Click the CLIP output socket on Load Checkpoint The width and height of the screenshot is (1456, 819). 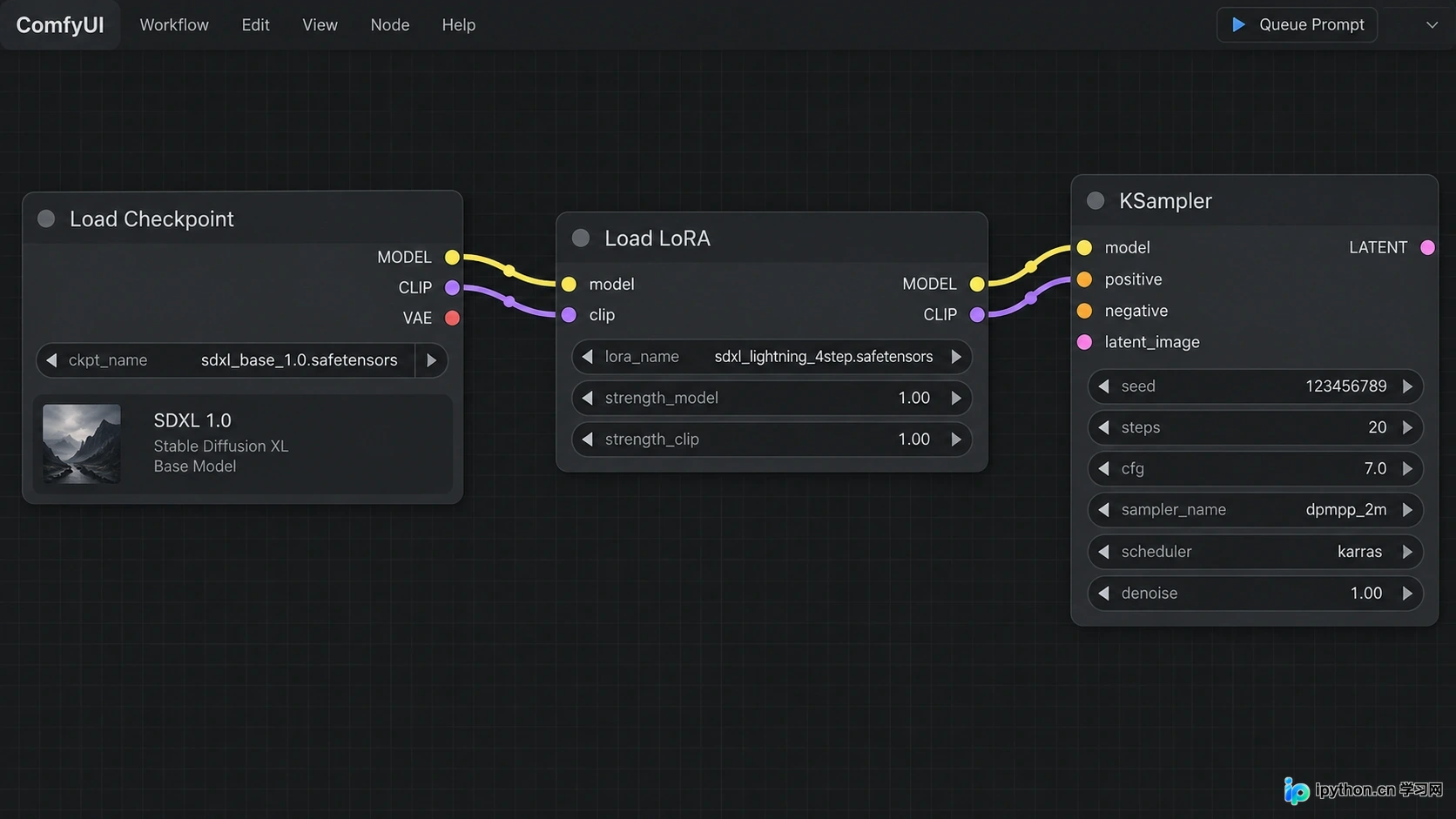point(452,287)
